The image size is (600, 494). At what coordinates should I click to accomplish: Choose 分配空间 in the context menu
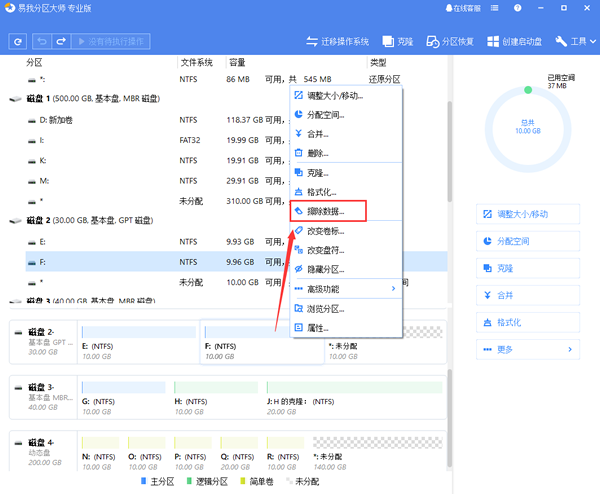coord(346,114)
